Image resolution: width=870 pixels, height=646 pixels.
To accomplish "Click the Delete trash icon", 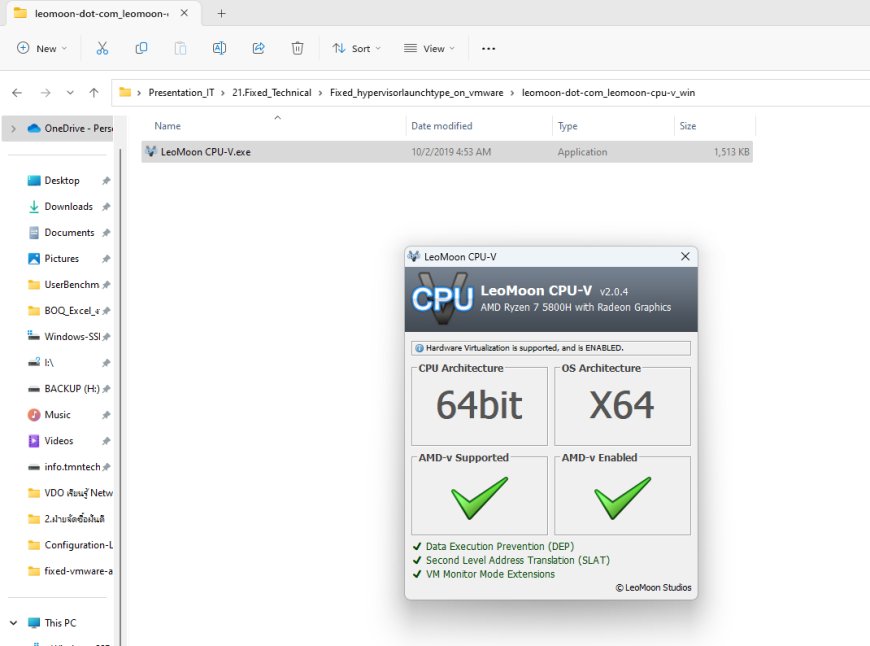I will click(x=297, y=48).
